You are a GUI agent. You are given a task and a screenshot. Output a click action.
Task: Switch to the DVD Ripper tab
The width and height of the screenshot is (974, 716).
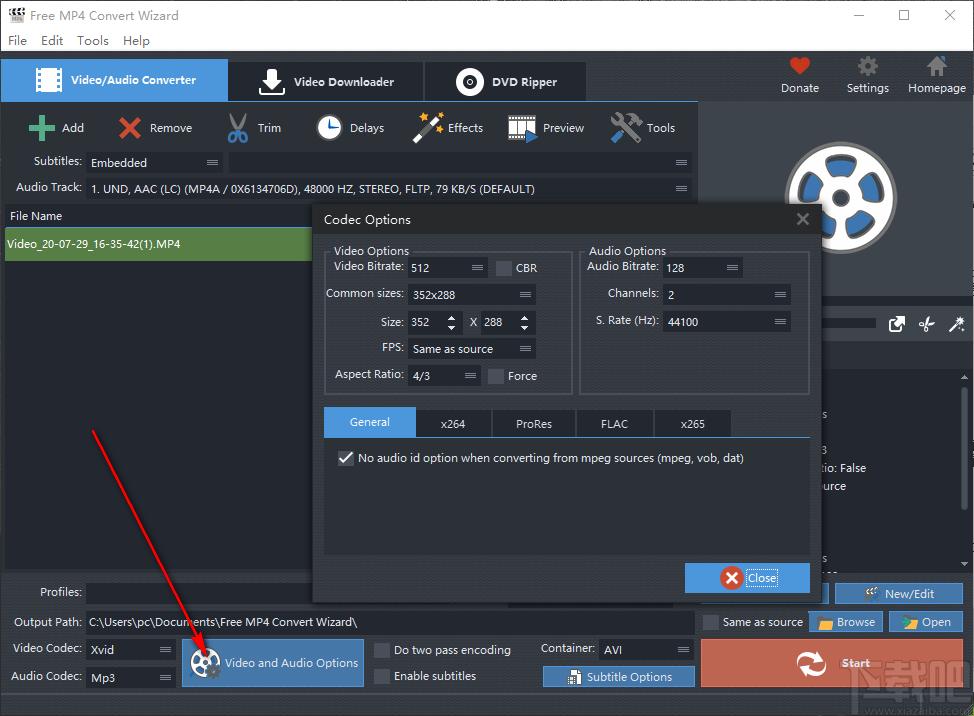click(506, 81)
